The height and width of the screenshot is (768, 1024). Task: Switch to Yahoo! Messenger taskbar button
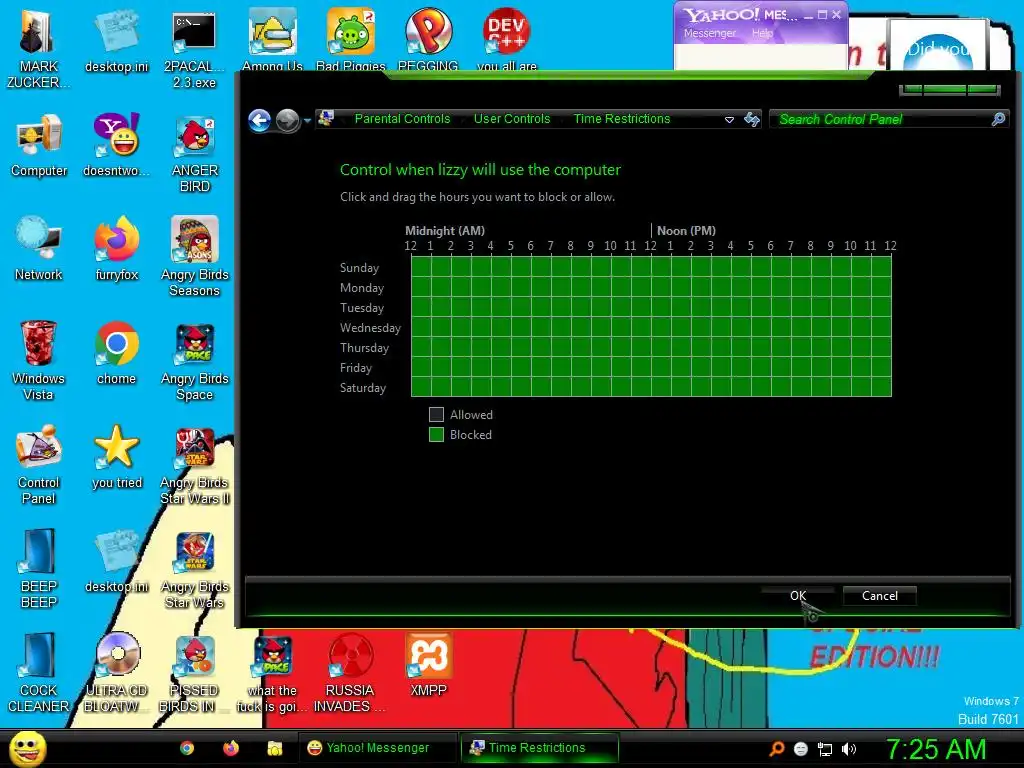coord(378,748)
